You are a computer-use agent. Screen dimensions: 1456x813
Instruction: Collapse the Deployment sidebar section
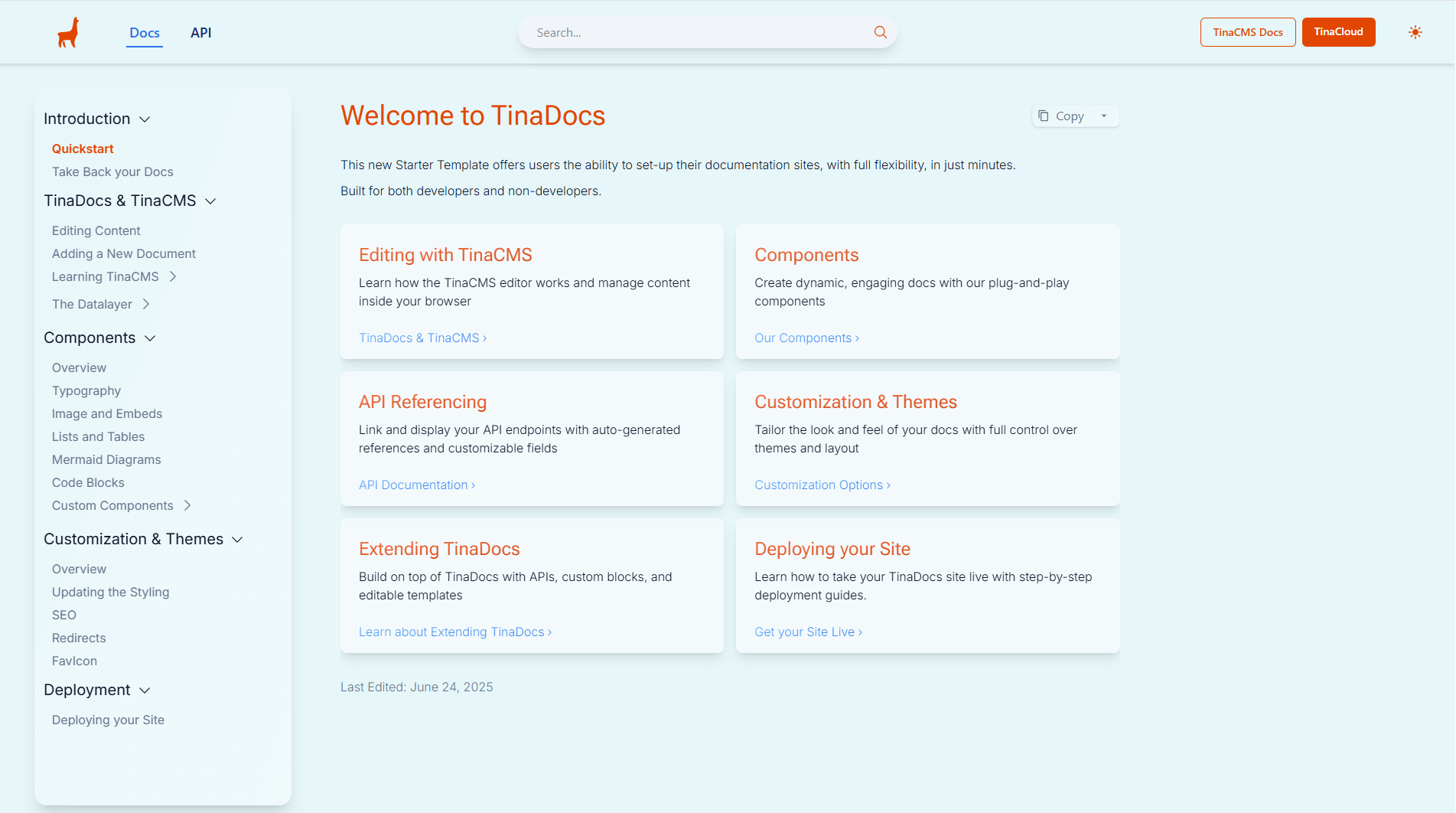(x=145, y=691)
